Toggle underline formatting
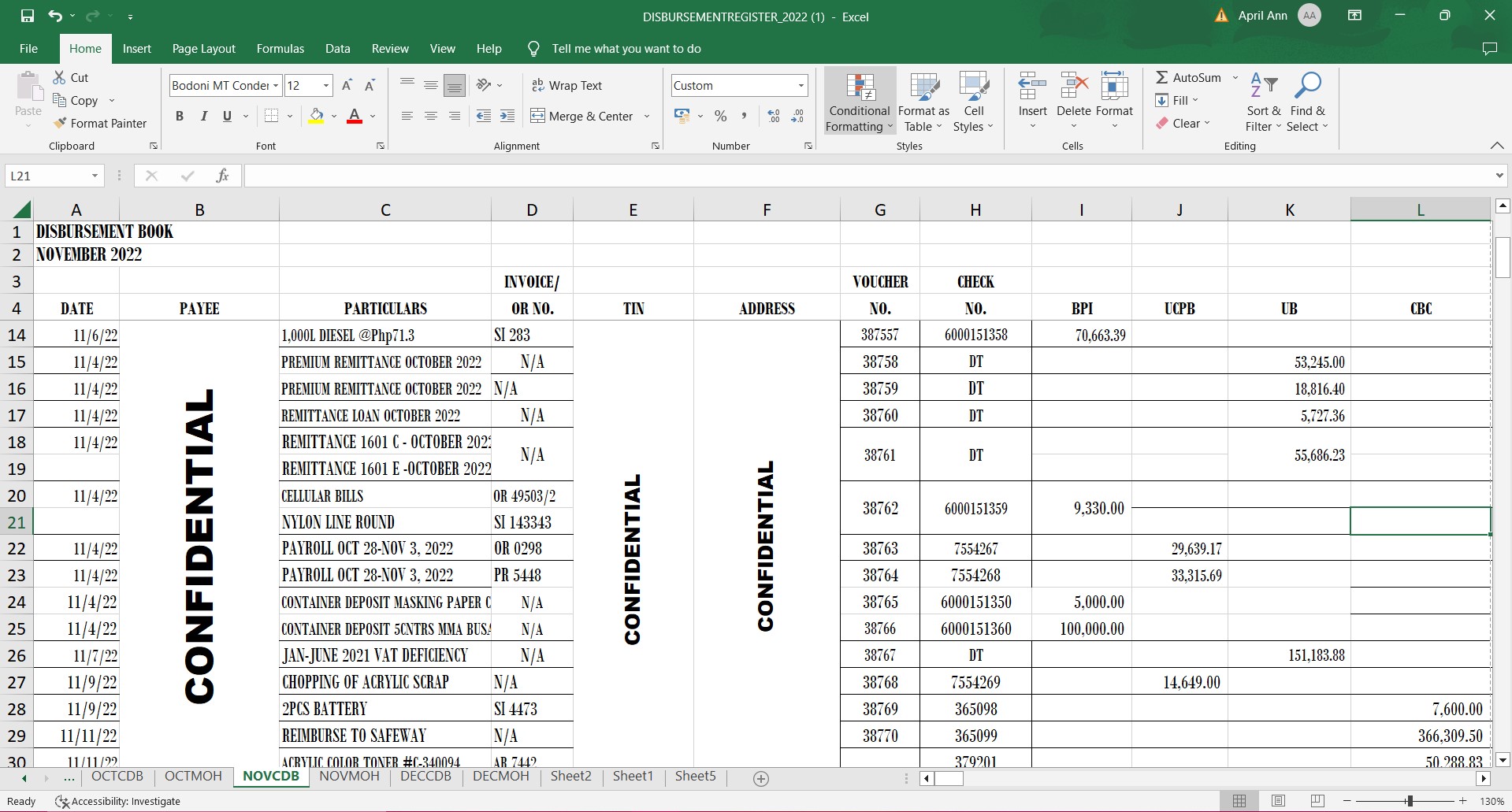The height and width of the screenshot is (812, 1512). click(x=227, y=116)
